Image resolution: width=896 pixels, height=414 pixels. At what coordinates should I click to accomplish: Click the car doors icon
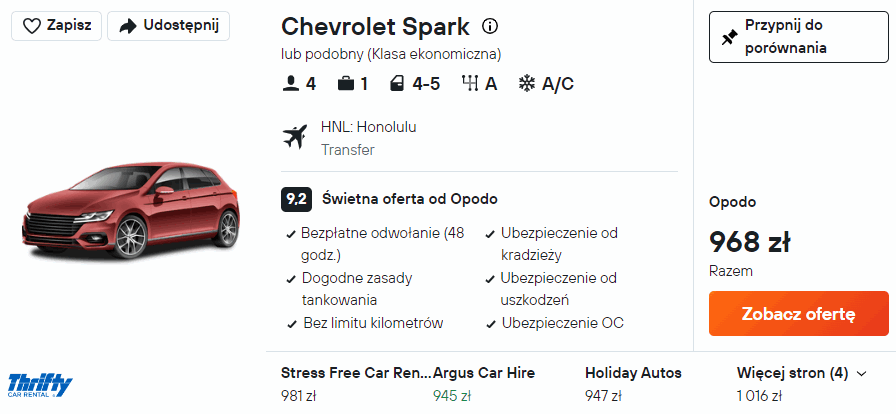point(398,84)
